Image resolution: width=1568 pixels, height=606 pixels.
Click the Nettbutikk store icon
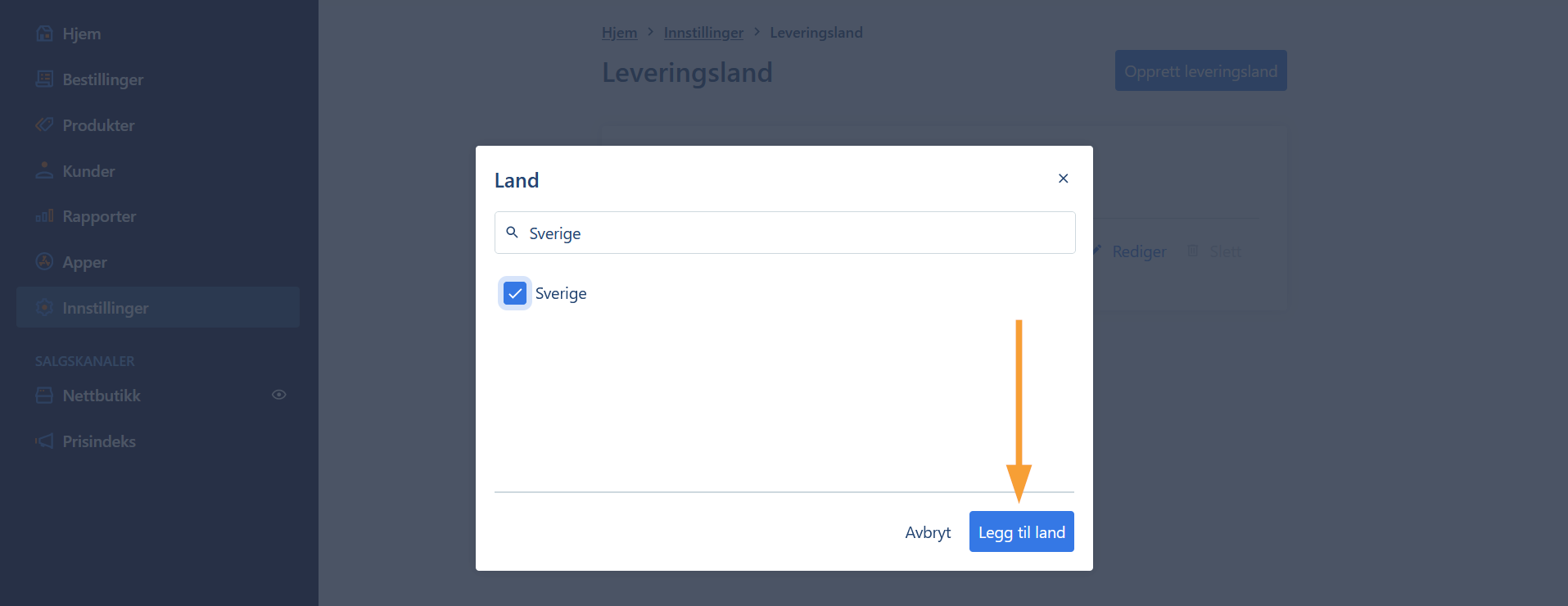click(x=44, y=396)
